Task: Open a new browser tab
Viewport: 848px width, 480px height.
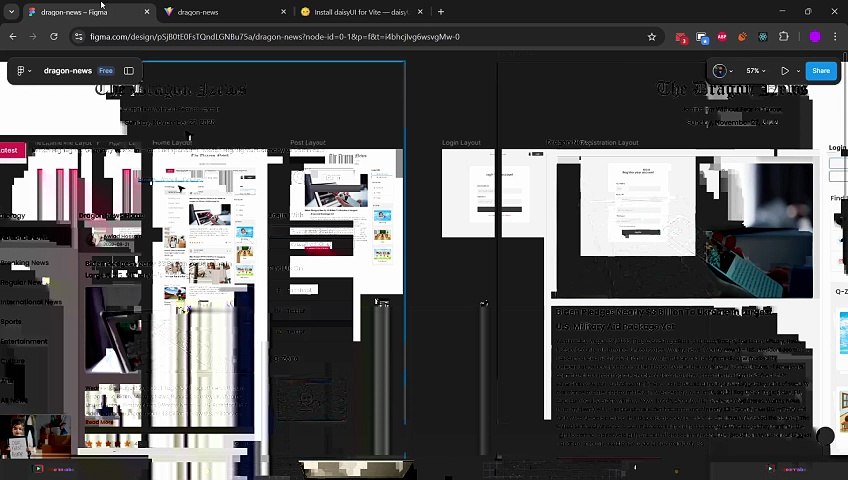Action: [441, 12]
